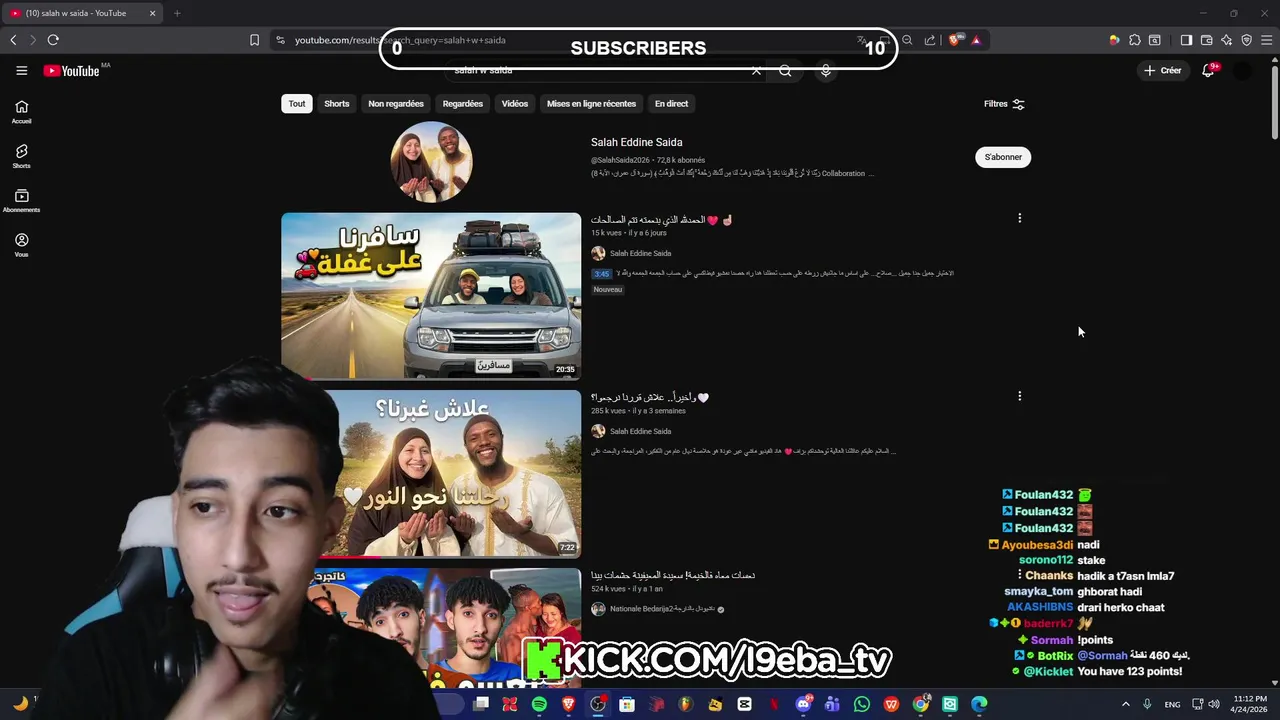
Task: Open the Leo AI sparkle icon
Action: [1226, 40]
